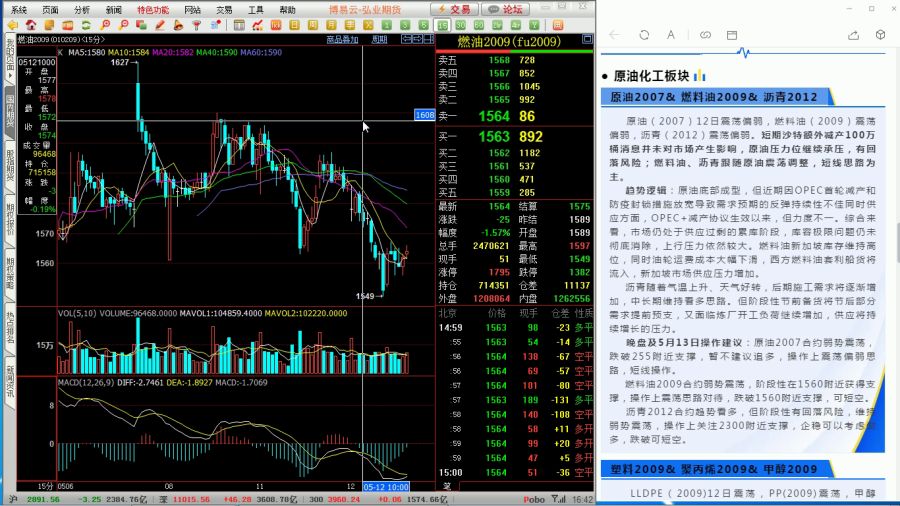Open the 商品叠加 overlay option

(x=342, y=40)
